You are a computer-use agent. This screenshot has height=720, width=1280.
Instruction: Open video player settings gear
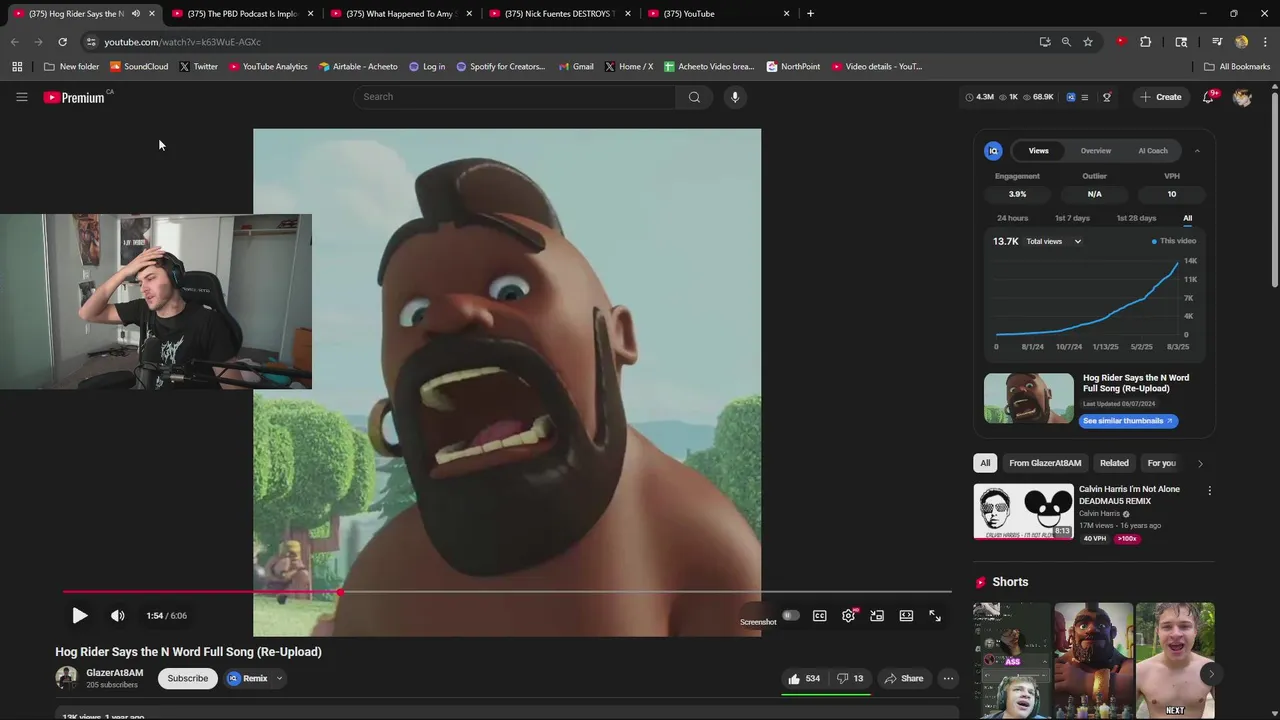[848, 616]
